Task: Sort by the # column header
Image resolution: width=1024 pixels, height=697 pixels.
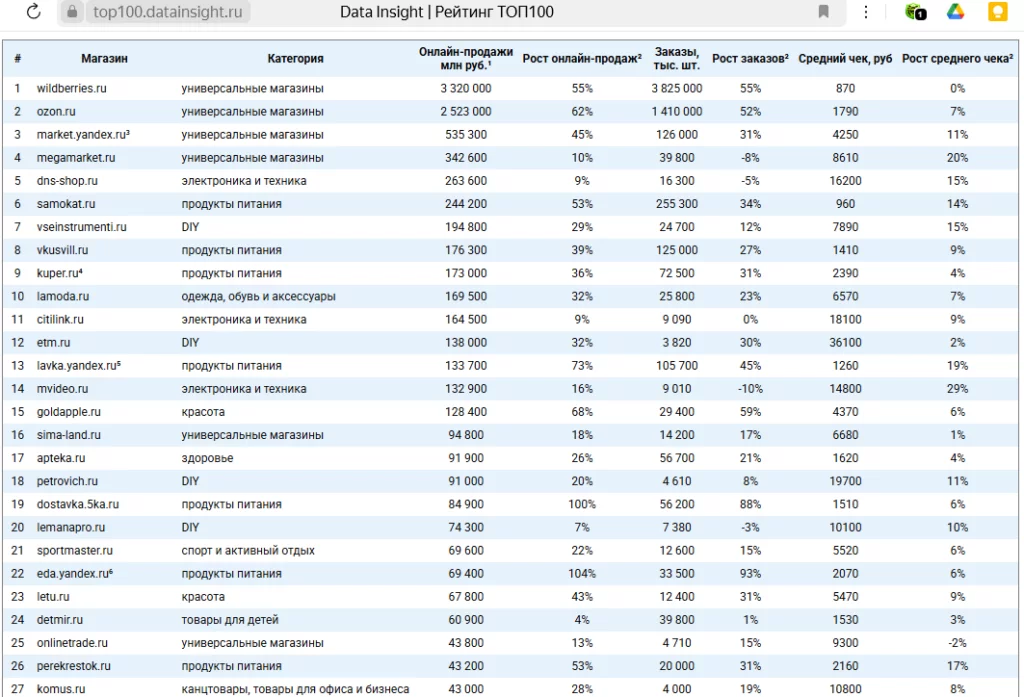Action: pos(18,59)
